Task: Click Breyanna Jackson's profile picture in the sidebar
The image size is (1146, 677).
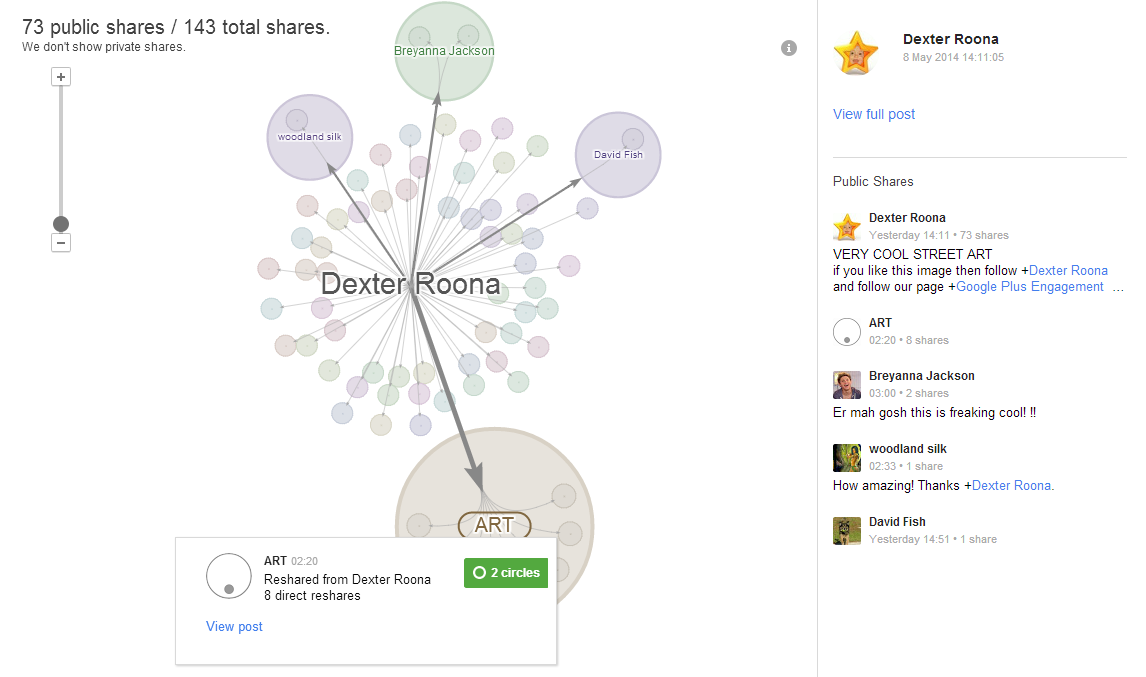Action: coord(847,384)
